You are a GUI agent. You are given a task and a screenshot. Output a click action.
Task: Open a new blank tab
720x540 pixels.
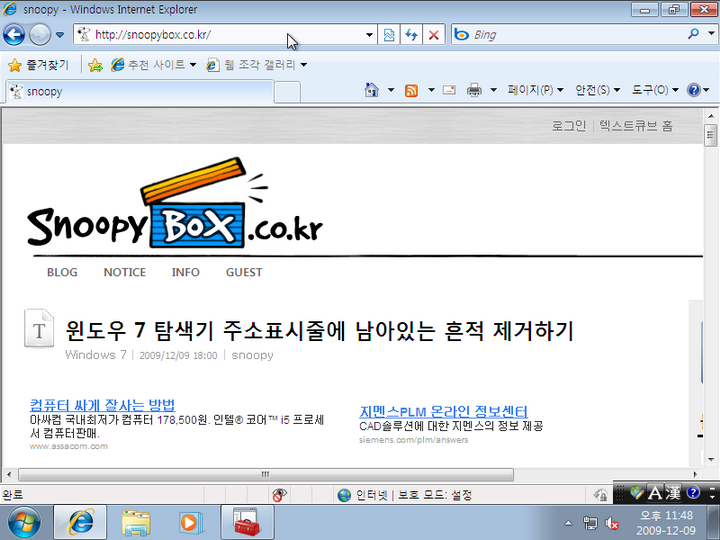pyautogui.click(x=287, y=92)
